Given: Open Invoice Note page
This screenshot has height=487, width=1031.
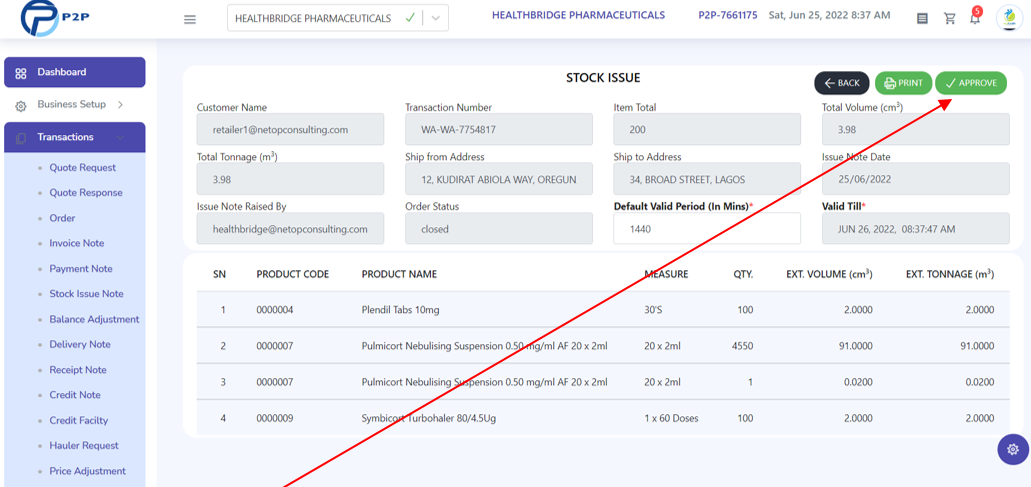Looking at the screenshot, I should [76, 243].
